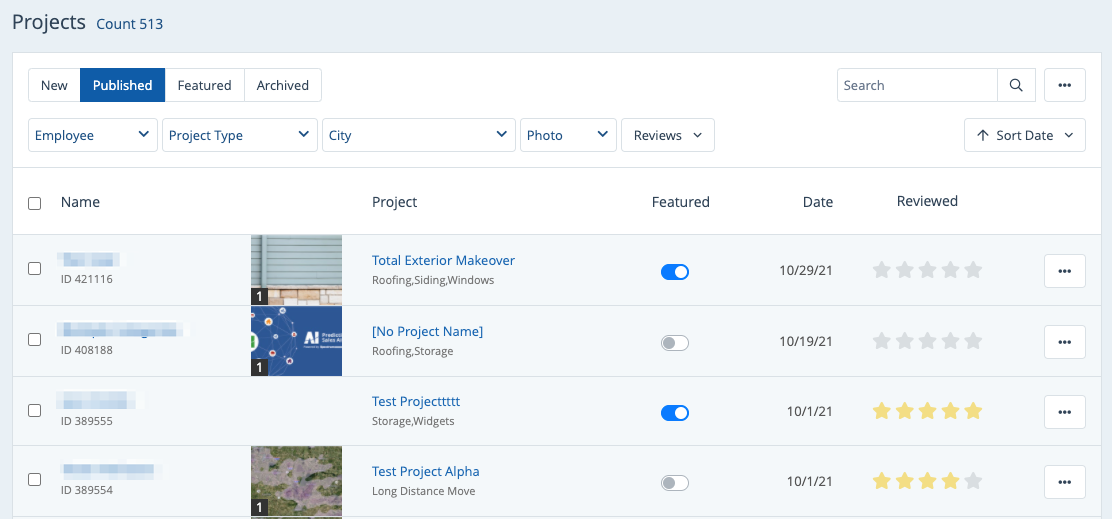Open row actions for Test Project Alpha

1064,482
